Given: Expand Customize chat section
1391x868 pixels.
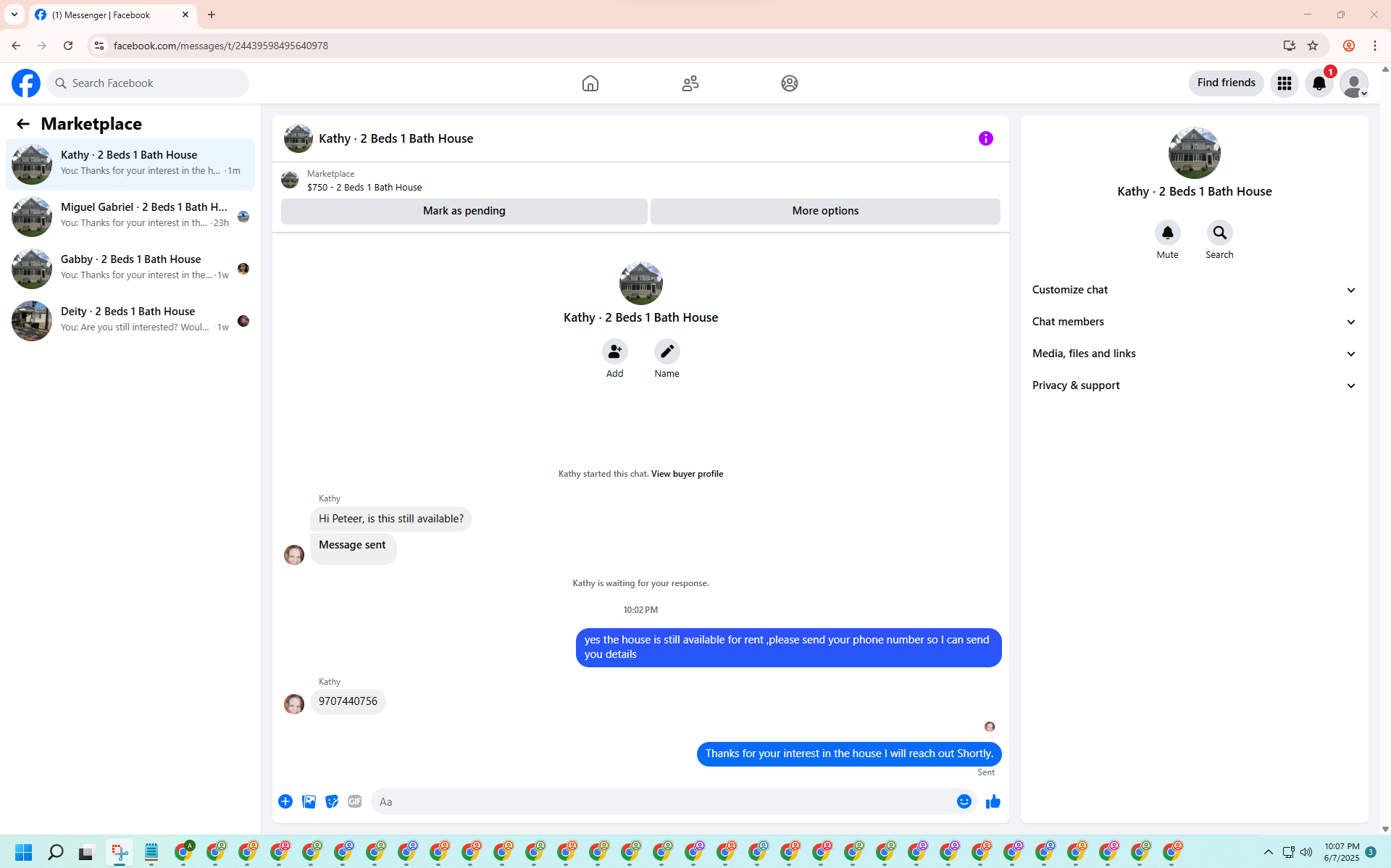Looking at the screenshot, I should click(1194, 290).
